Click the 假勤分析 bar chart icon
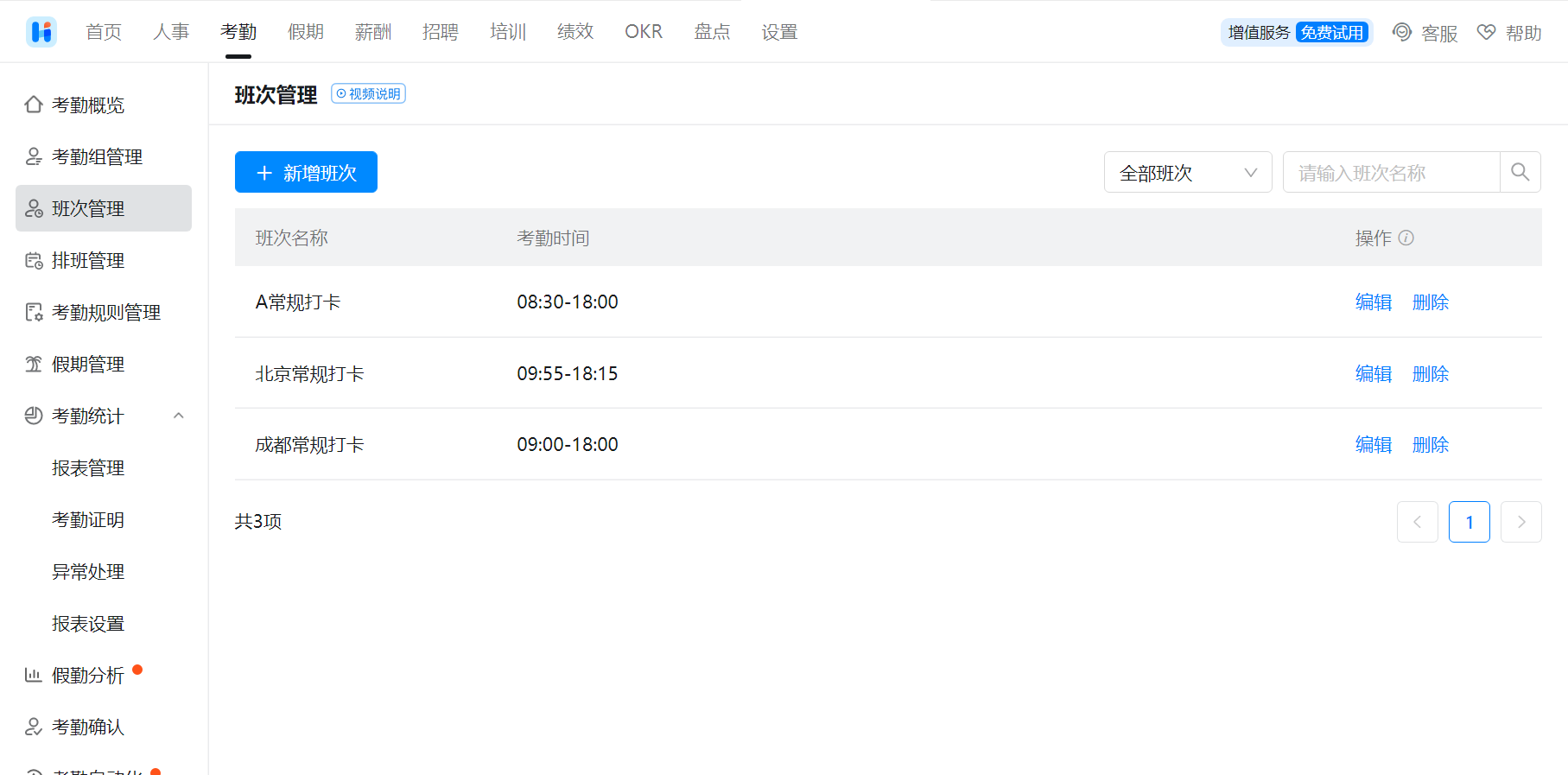This screenshot has height=775, width=1568. 34,675
